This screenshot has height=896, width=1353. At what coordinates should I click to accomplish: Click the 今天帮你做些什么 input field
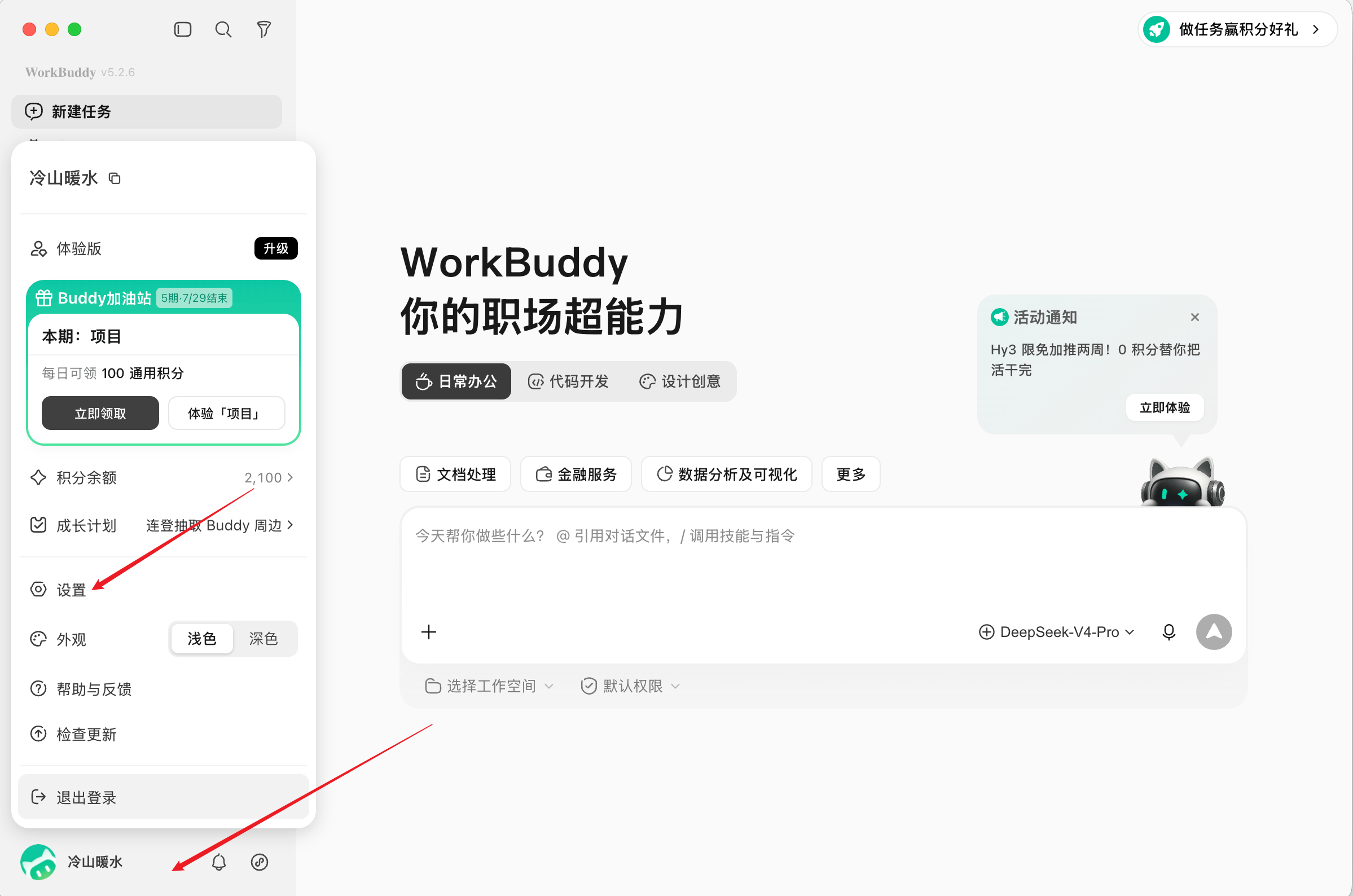[823, 560]
